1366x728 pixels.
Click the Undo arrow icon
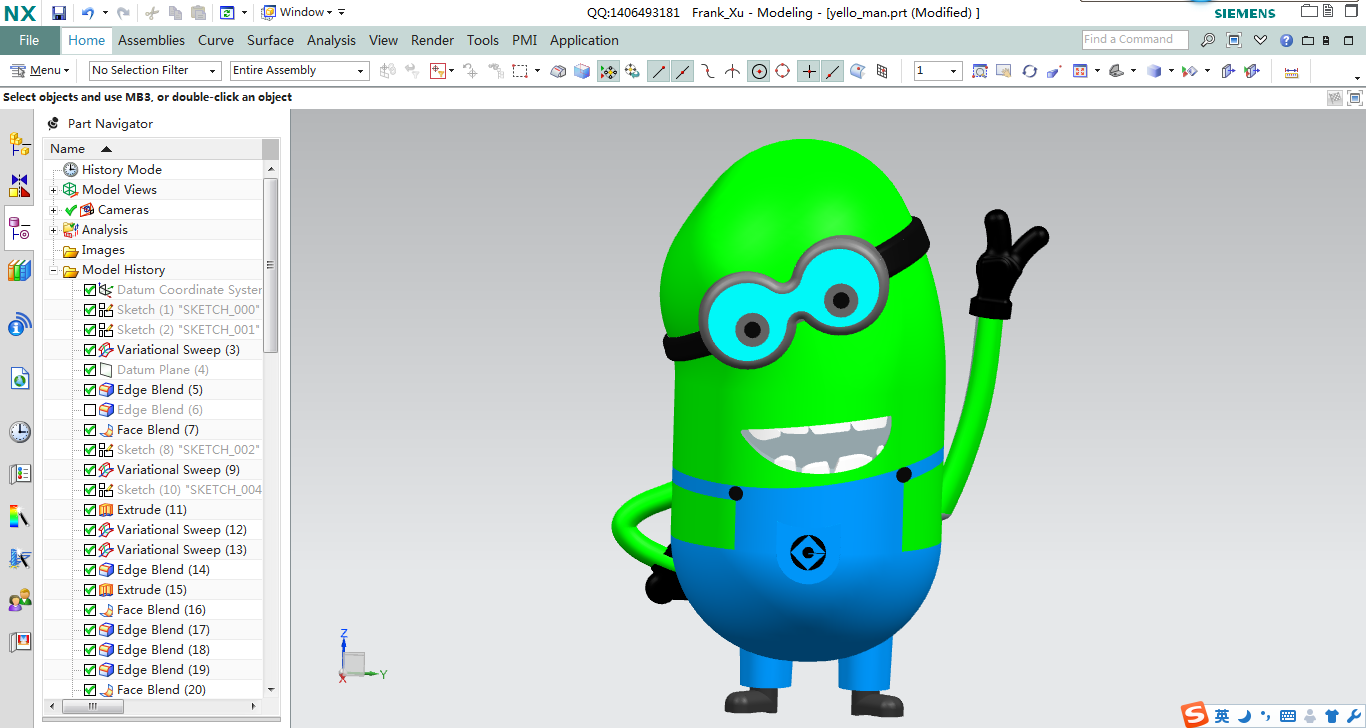pos(87,13)
